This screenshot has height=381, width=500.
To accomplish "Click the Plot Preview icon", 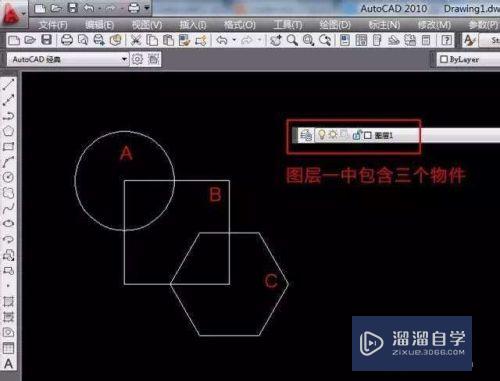I will 83,40.
